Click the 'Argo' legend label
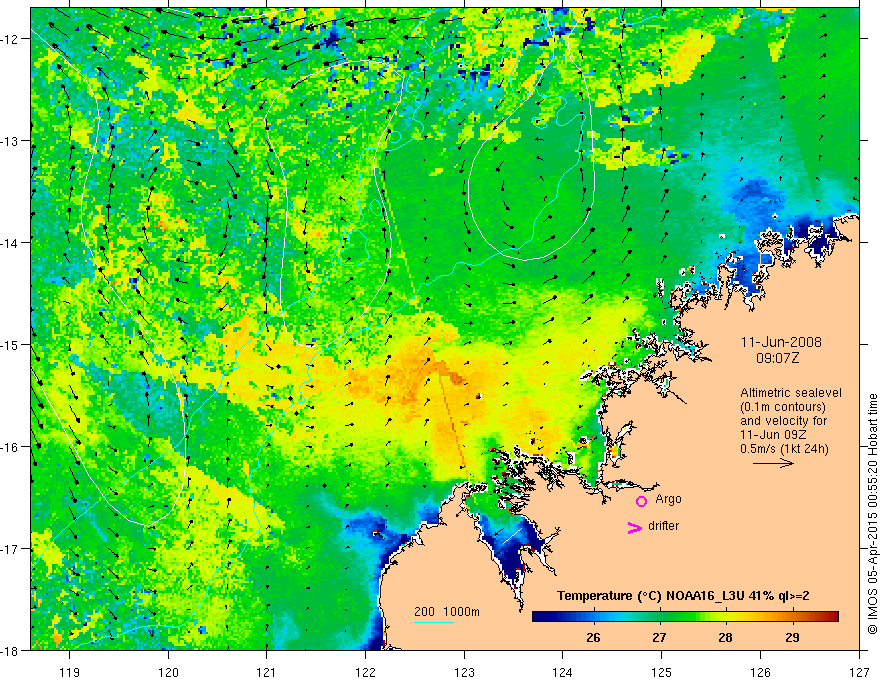Viewport: 880px width, 680px height. click(x=668, y=499)
